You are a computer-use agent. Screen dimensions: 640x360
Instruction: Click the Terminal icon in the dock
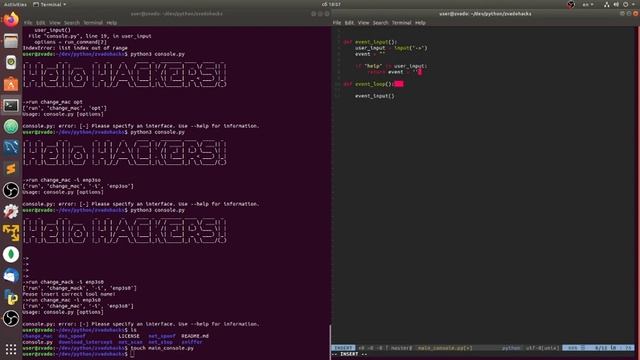coord(11,105)
